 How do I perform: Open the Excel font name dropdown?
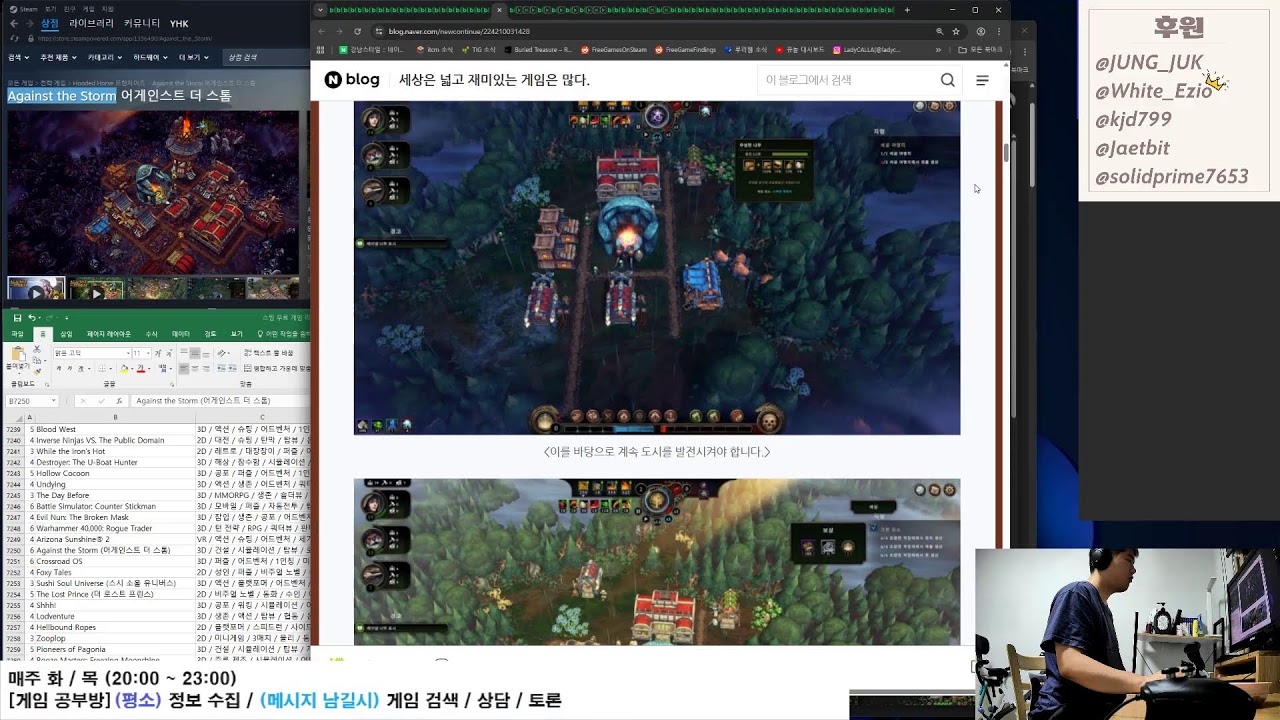(x=128, y=353)
